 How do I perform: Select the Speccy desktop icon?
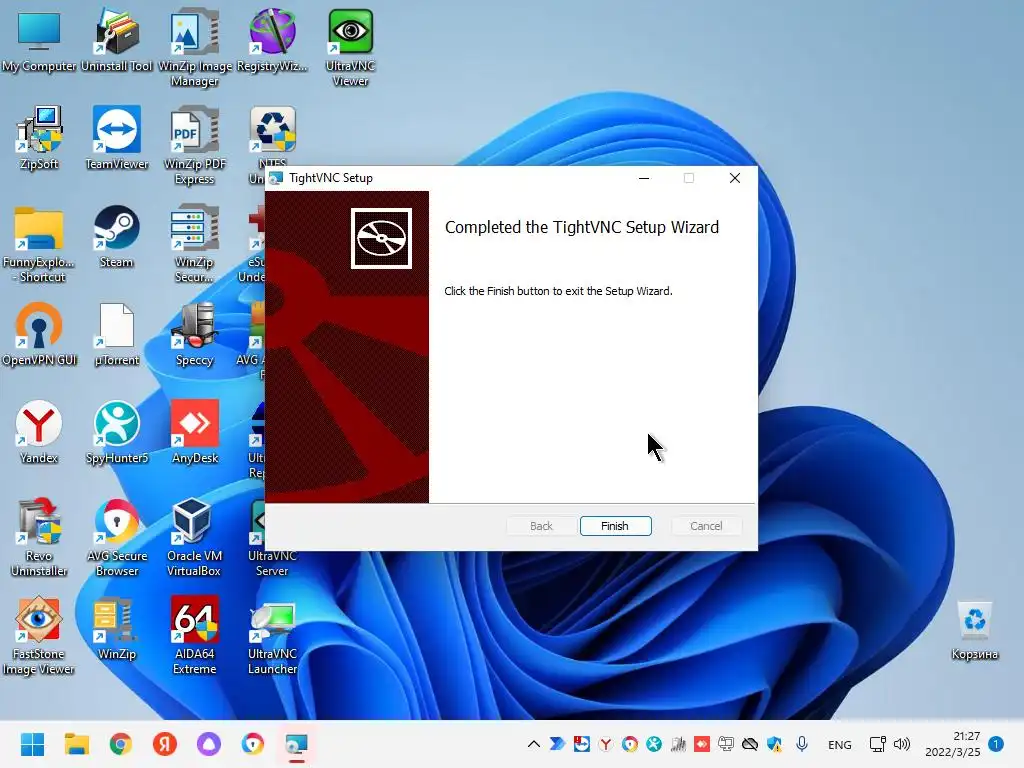tap(195, 334)
